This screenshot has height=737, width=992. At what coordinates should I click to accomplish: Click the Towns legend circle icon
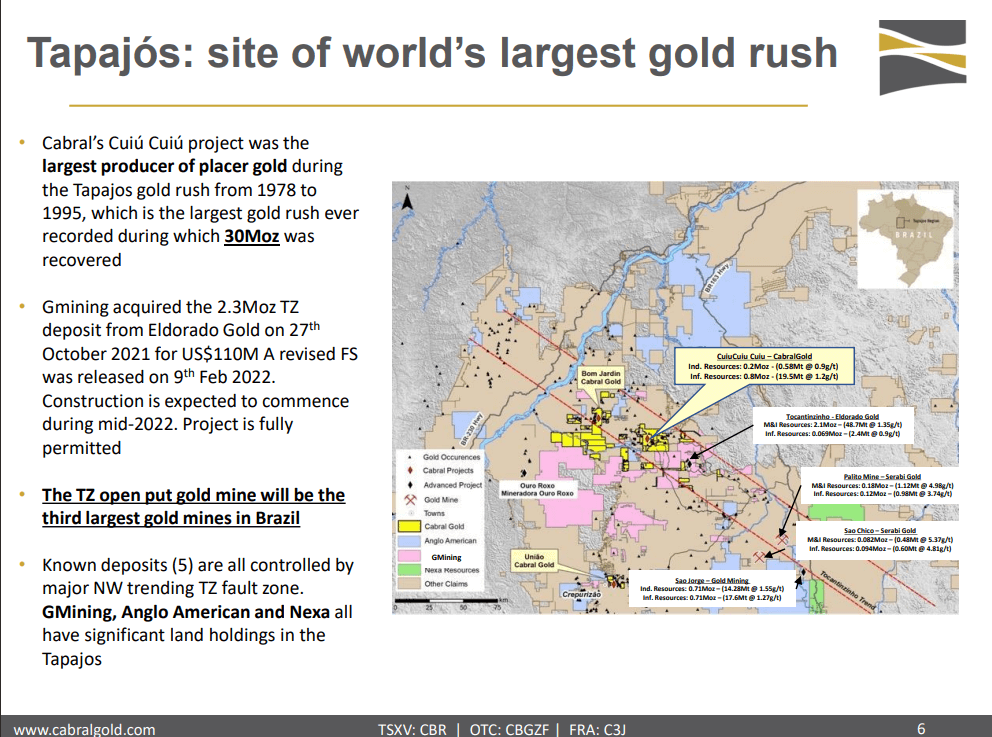point(410,513)
